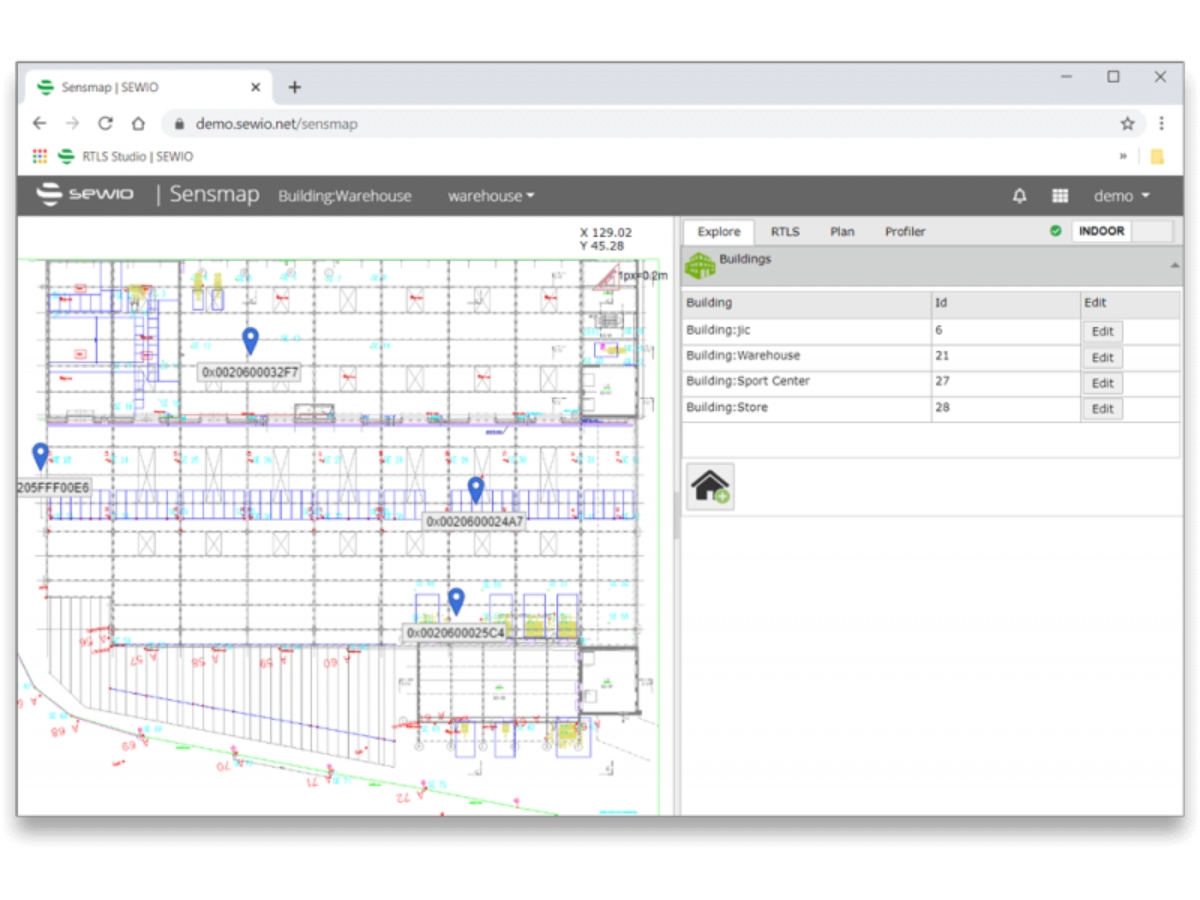Image resolution: width=1200 pixels, height=900 pixels.
Task: Edit the Building:Sport Center row
Action: coord(1102,383)
